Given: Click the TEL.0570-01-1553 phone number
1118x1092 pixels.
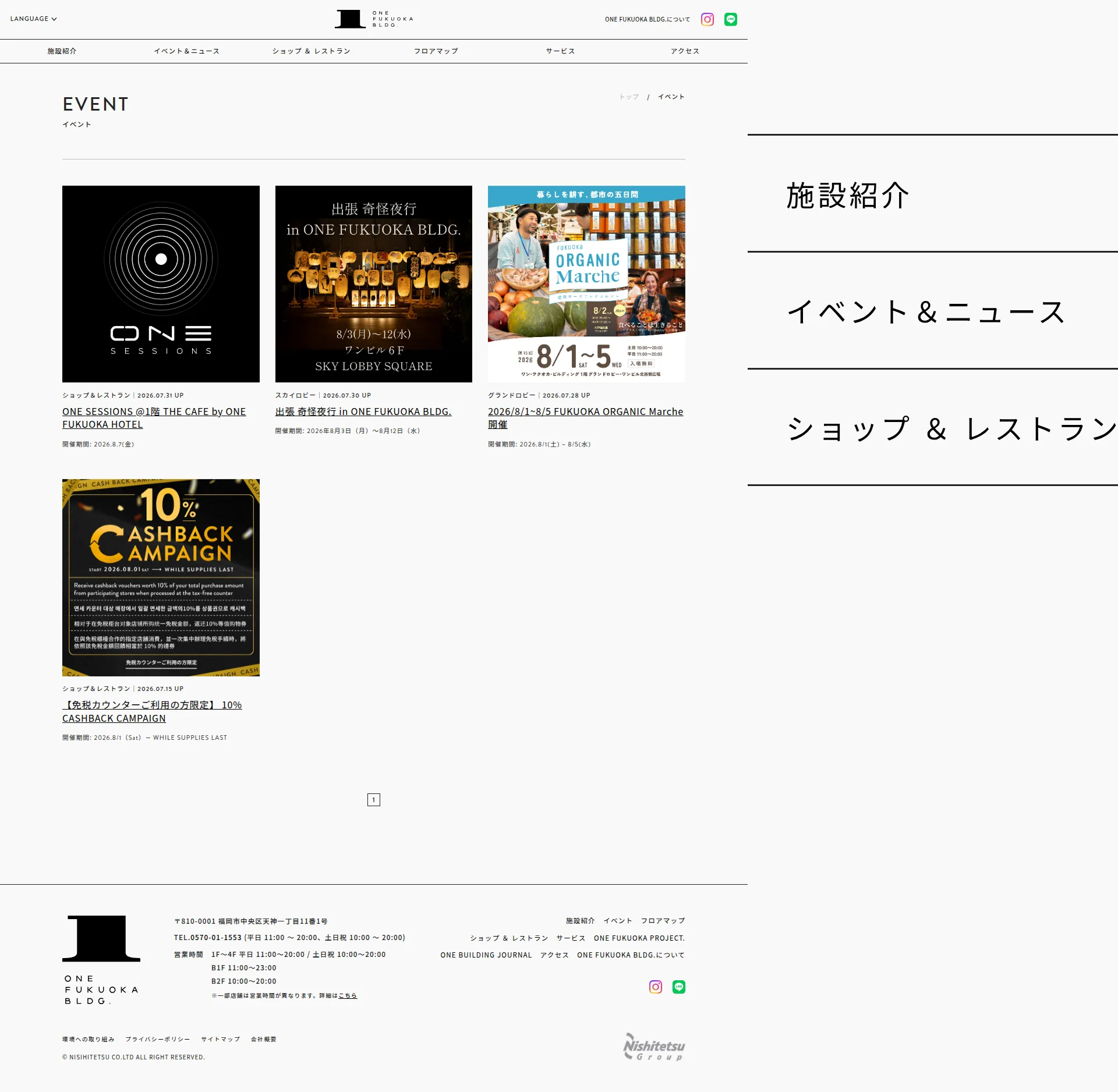Looking at the screenshot, I should click(x=208, y=938).
